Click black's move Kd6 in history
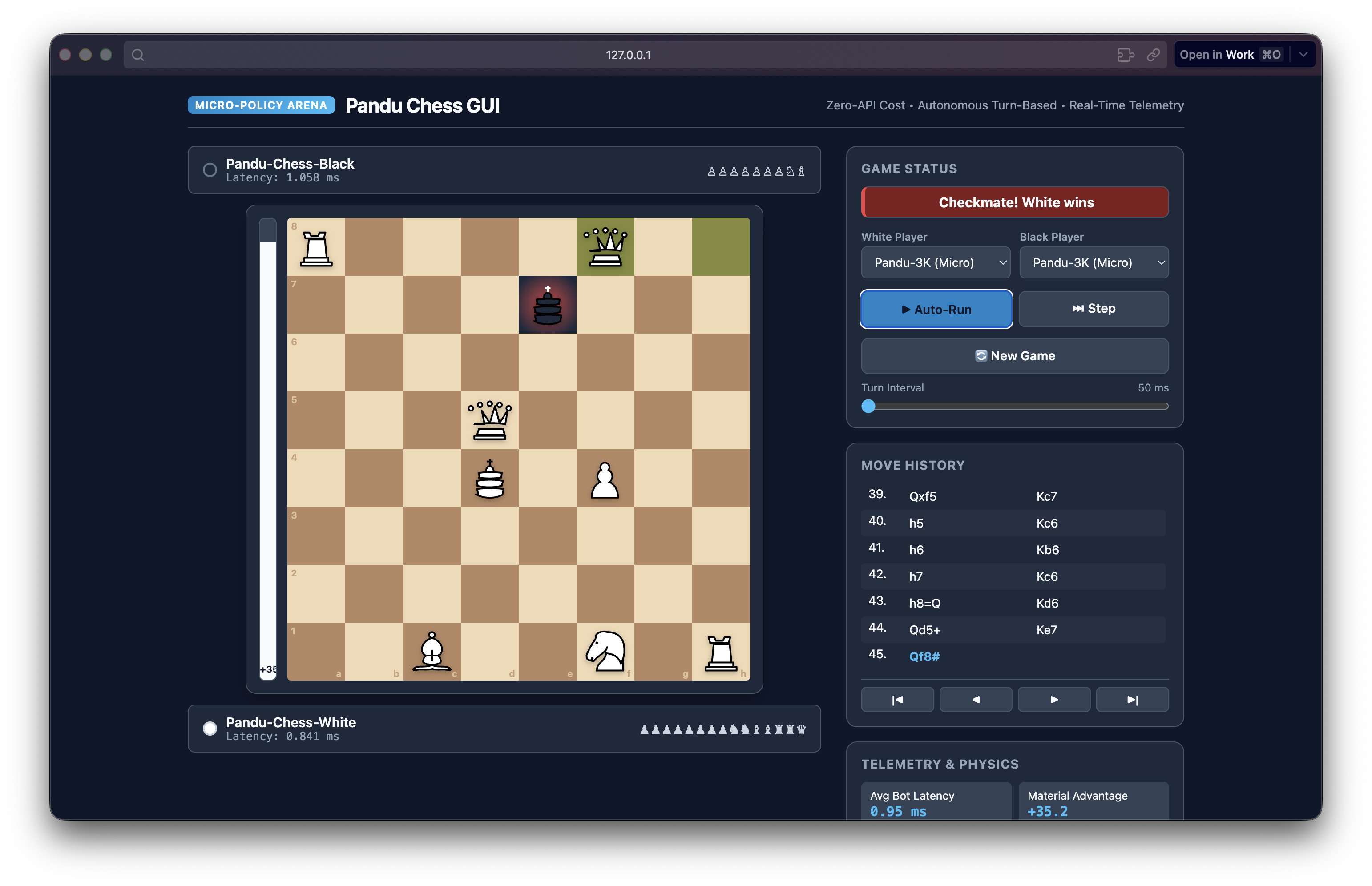 click(x=1047, y=603)
